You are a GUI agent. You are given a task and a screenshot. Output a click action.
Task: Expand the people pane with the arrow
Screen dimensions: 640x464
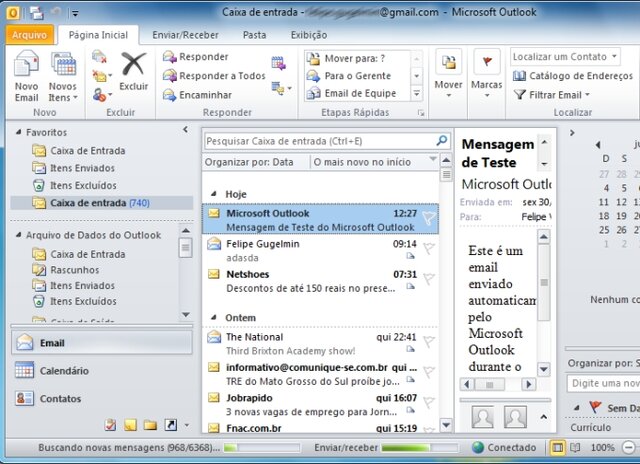(543, 417)
